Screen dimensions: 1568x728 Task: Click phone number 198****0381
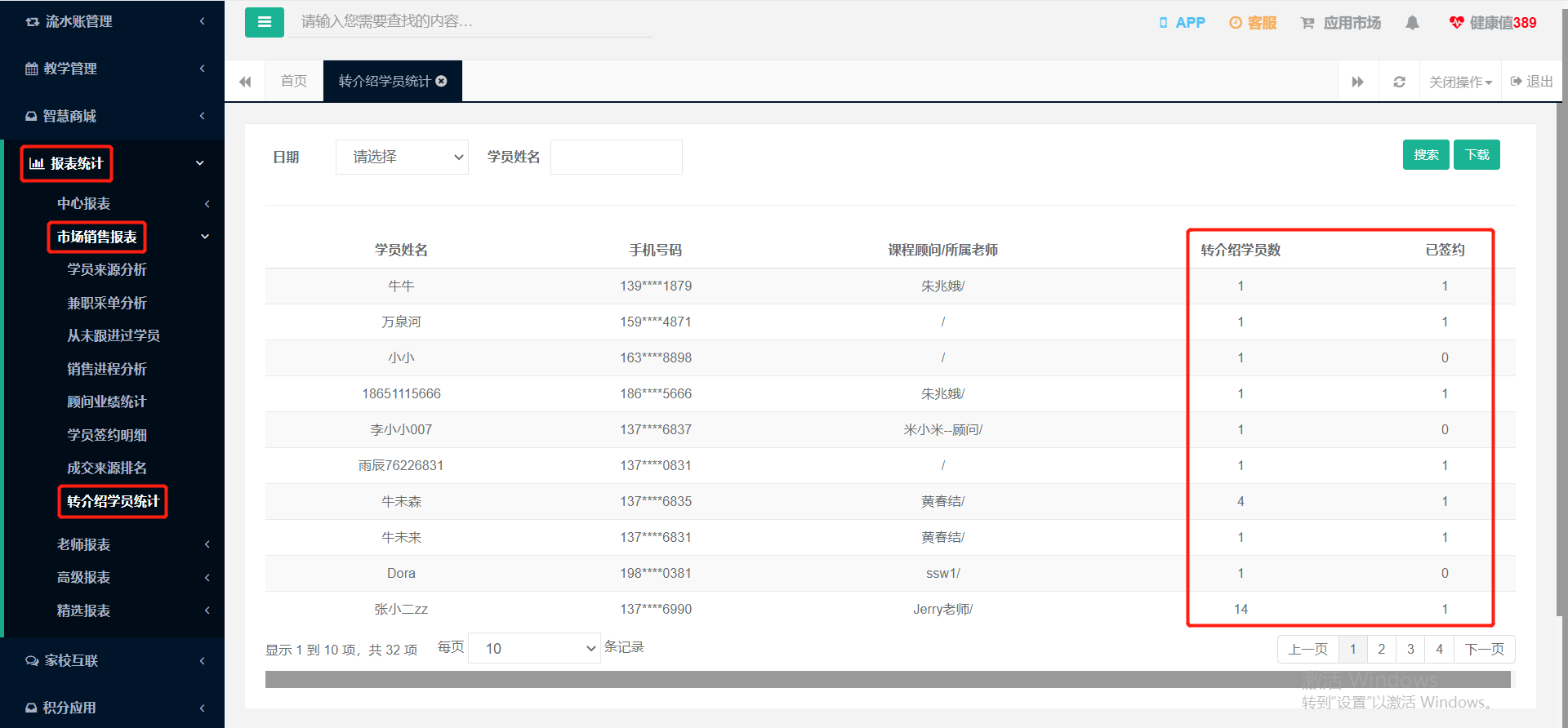pyautogui.click(x=656, y=573)
